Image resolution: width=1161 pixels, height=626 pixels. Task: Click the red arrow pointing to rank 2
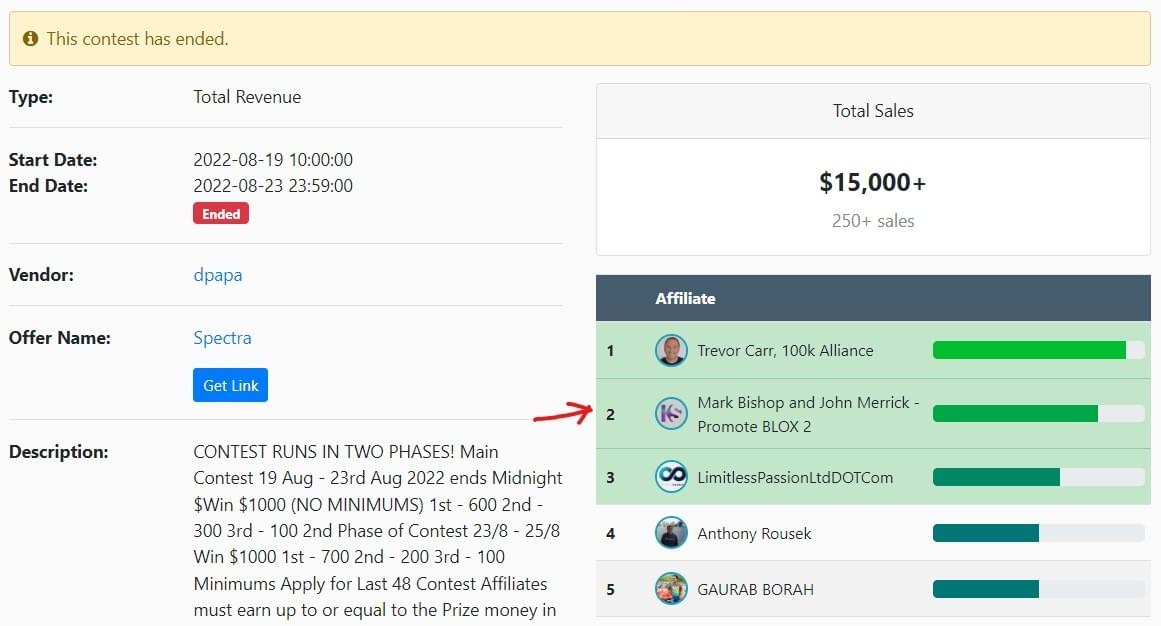coord(562,413)
